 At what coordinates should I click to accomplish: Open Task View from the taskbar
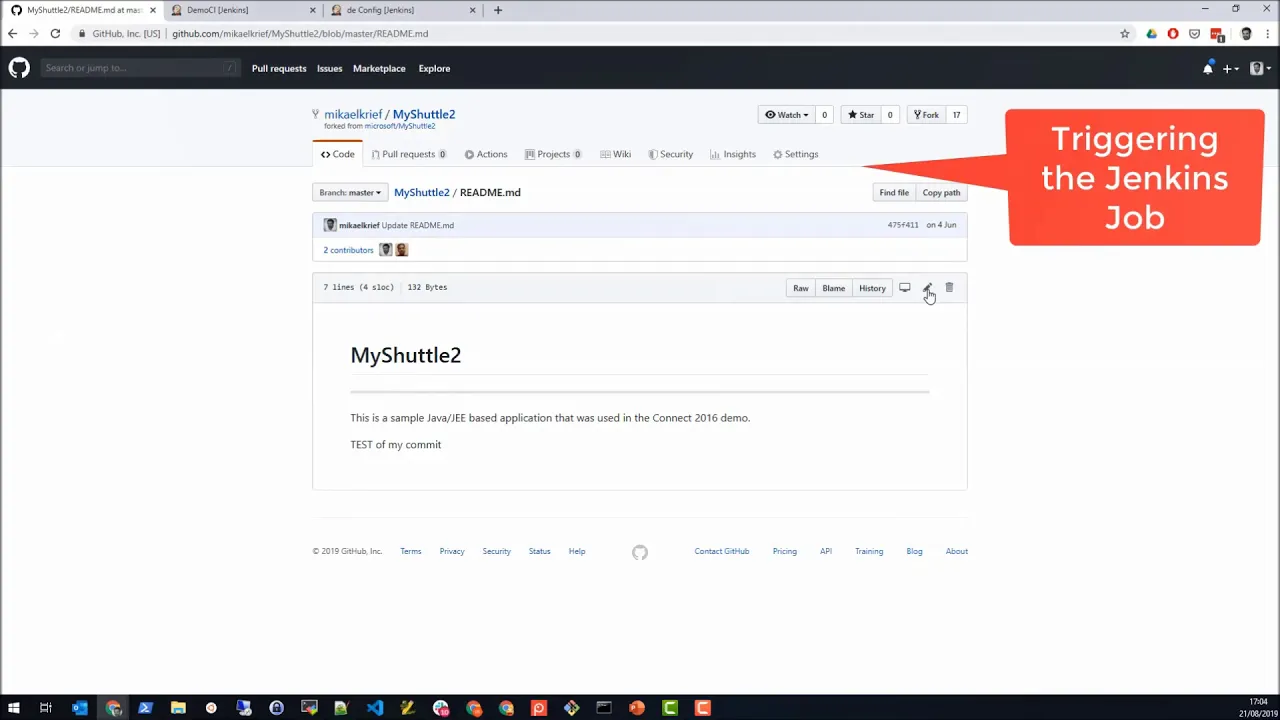[46, 708]
